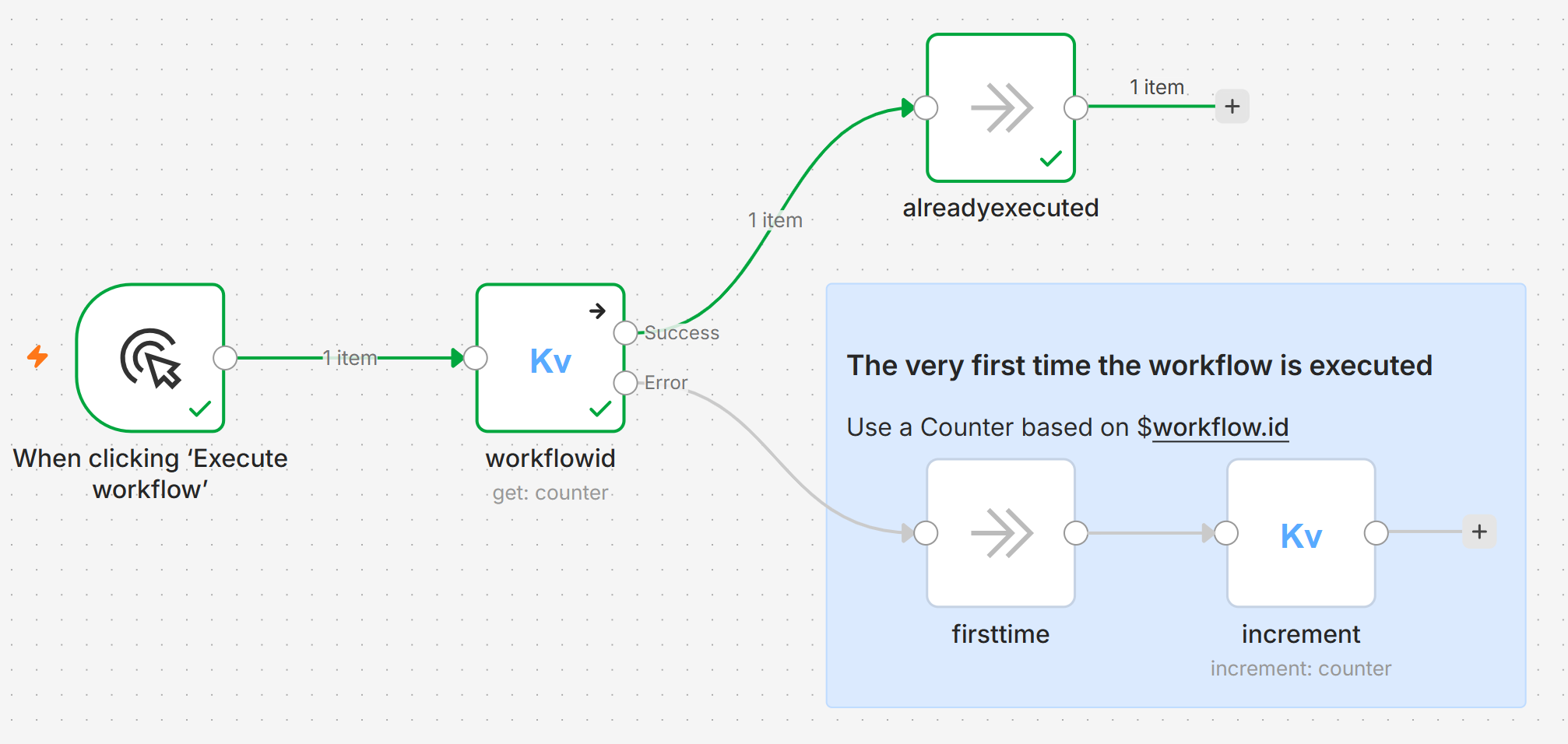Click the 'get: counter' subtitle text
The image size is (1568, 744).
coord(550,493)
